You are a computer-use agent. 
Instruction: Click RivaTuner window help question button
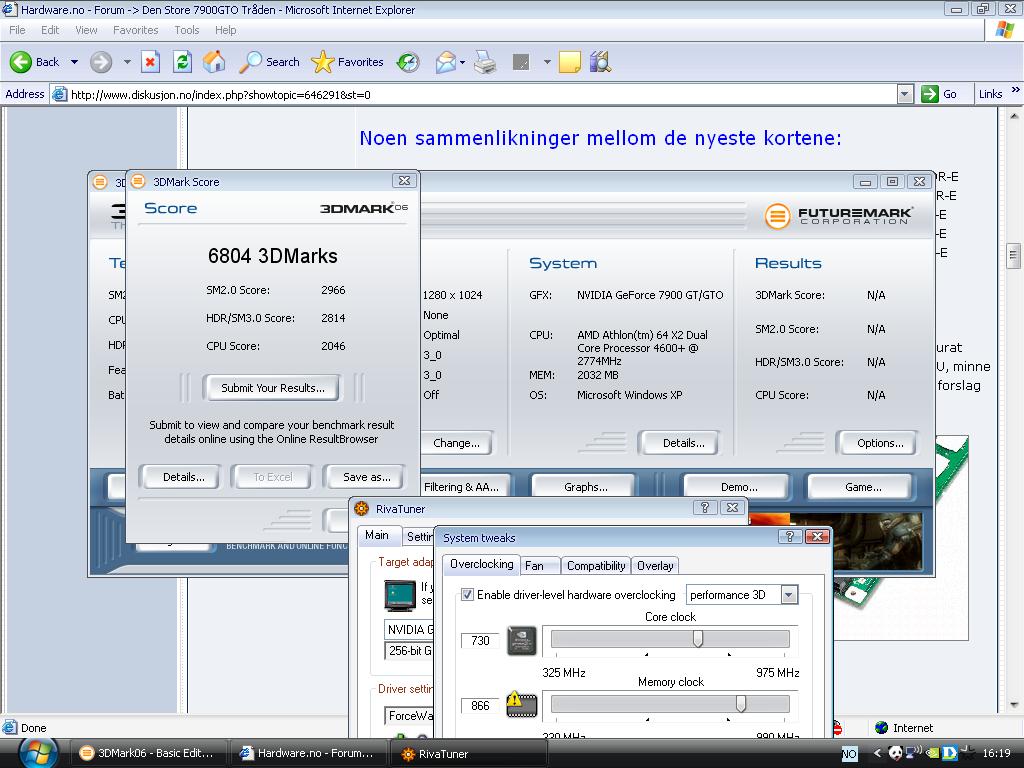tap(705, 507)
